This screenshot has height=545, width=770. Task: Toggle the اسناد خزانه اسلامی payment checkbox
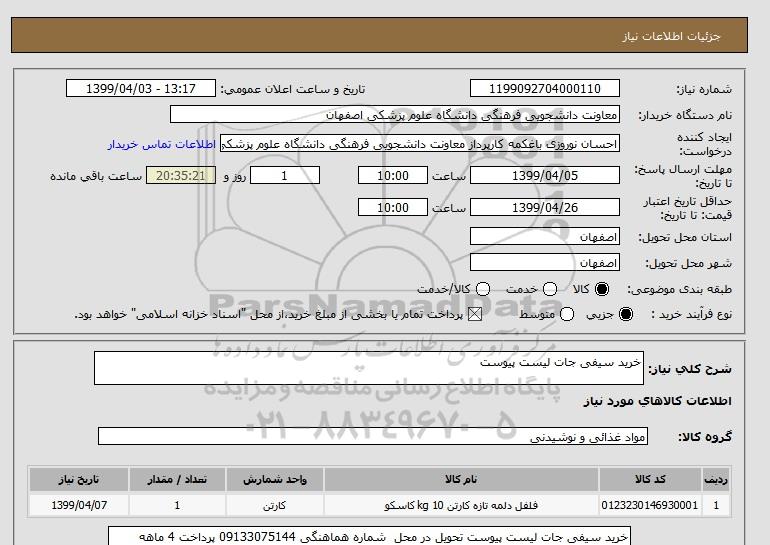(475, 314)
